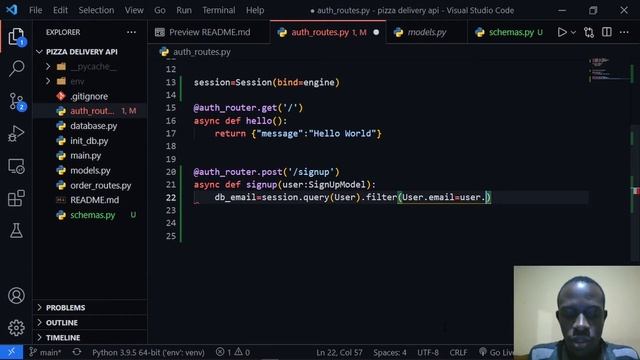
Task: Click the VS Code logo icon
Action: point(11,10)
